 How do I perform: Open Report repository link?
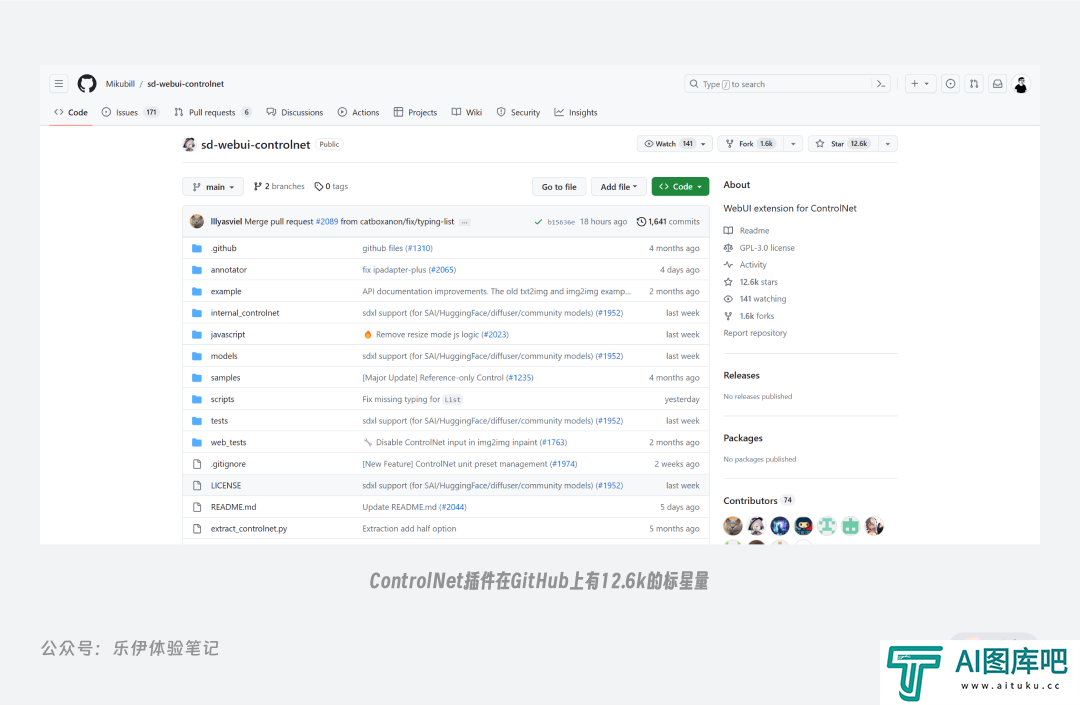pyautogui.click(x=755, y=333)
